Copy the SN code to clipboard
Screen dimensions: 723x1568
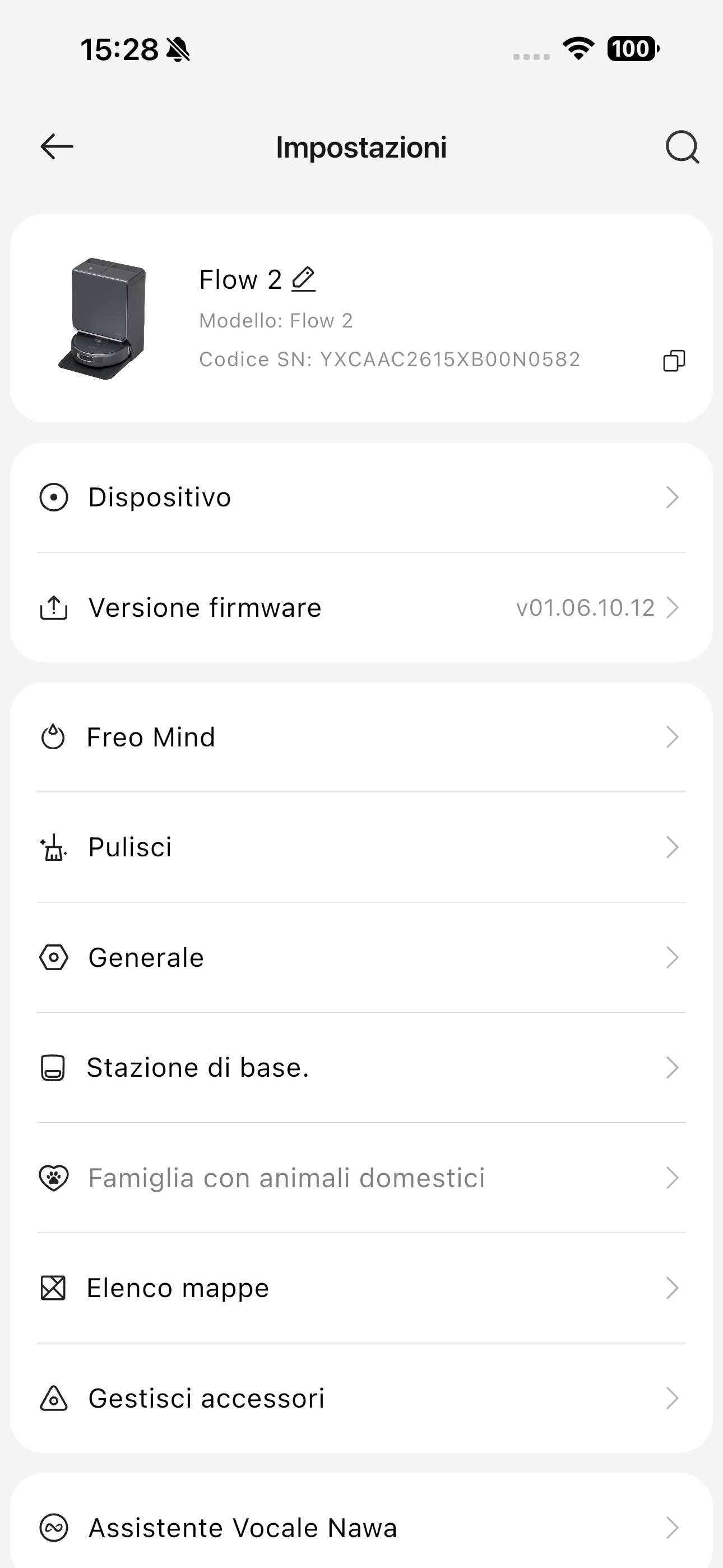[x=674, y=361]
